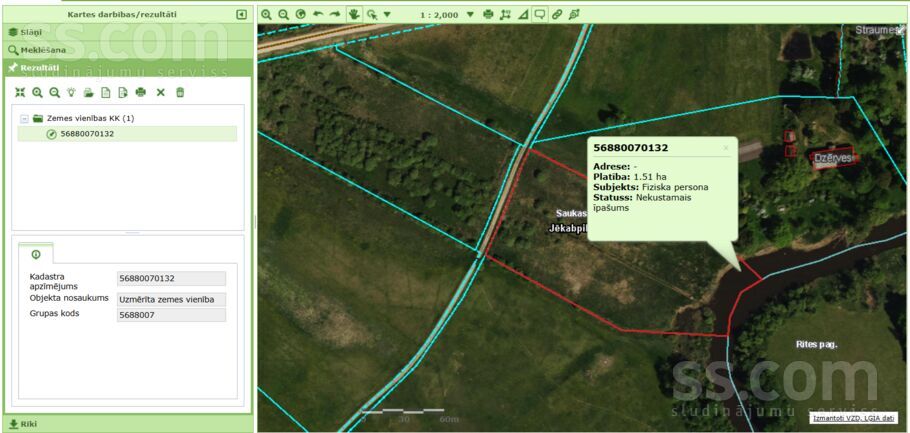Click the map zoom in magnifier
The width and height of the screenshot is (910, 433).
click(x=266, y=15)
